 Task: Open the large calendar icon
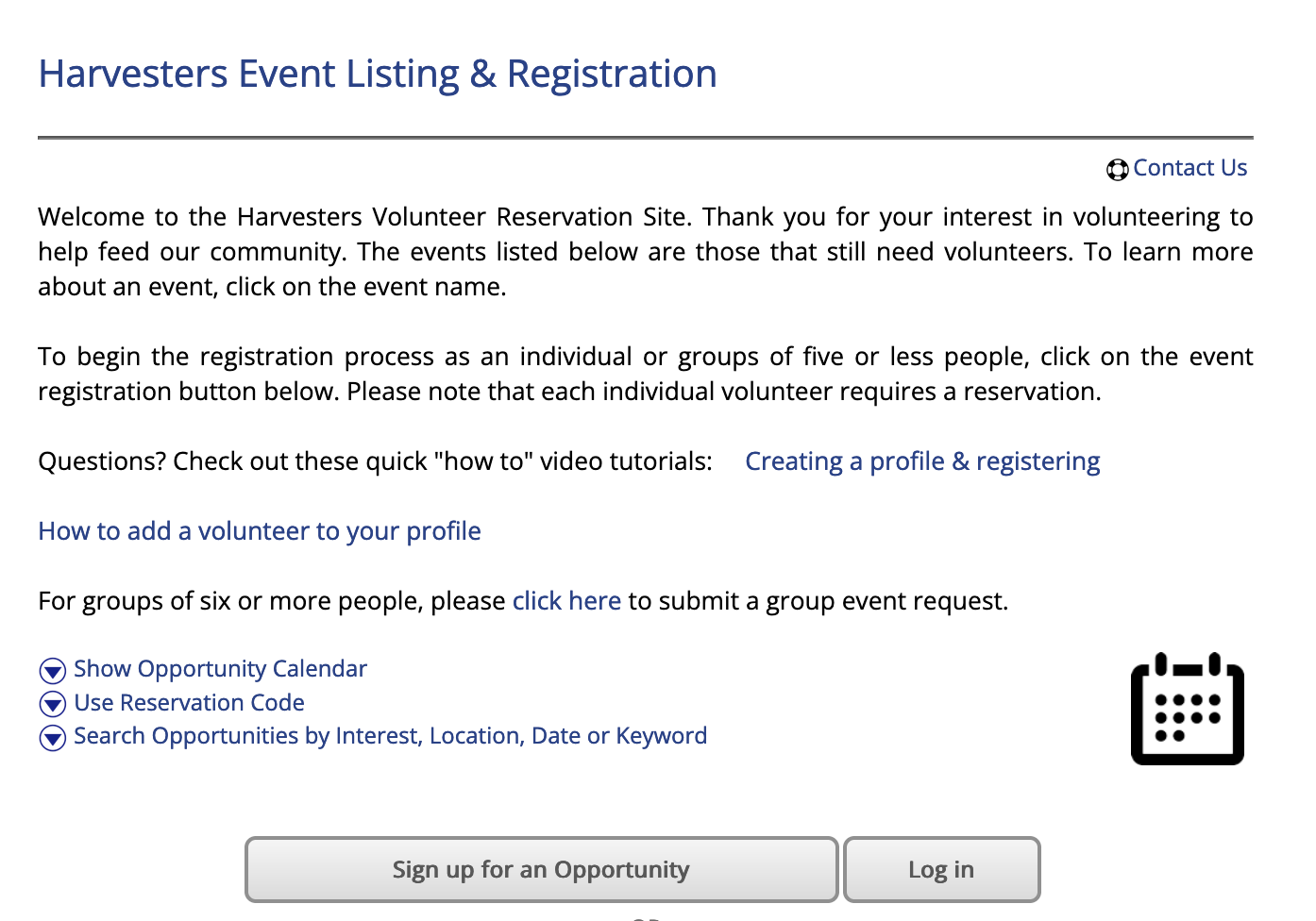tap(1188, 709)
